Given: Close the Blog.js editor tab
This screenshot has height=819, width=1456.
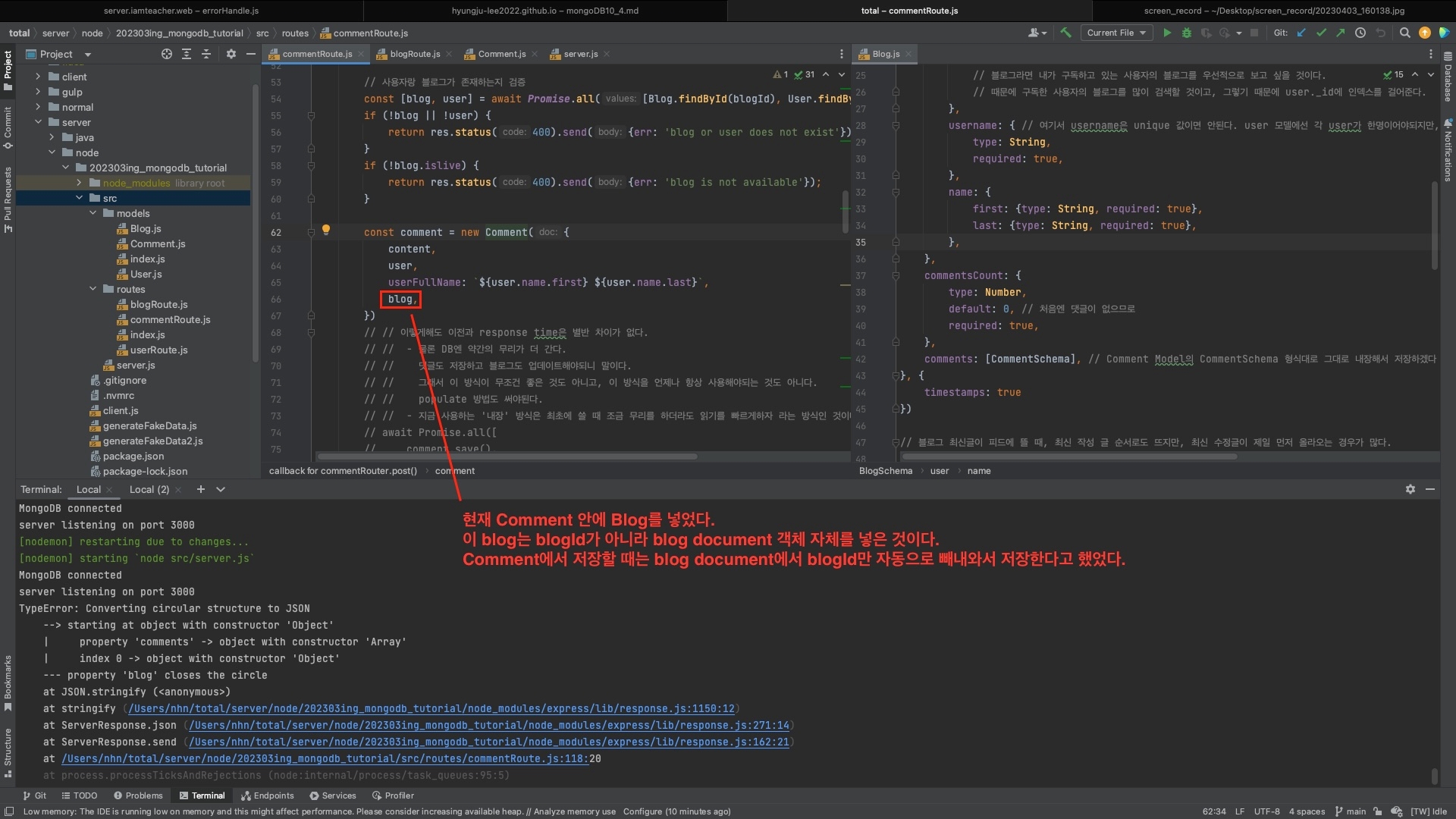Looking at the screenshot, I should (x=908, y=54).
